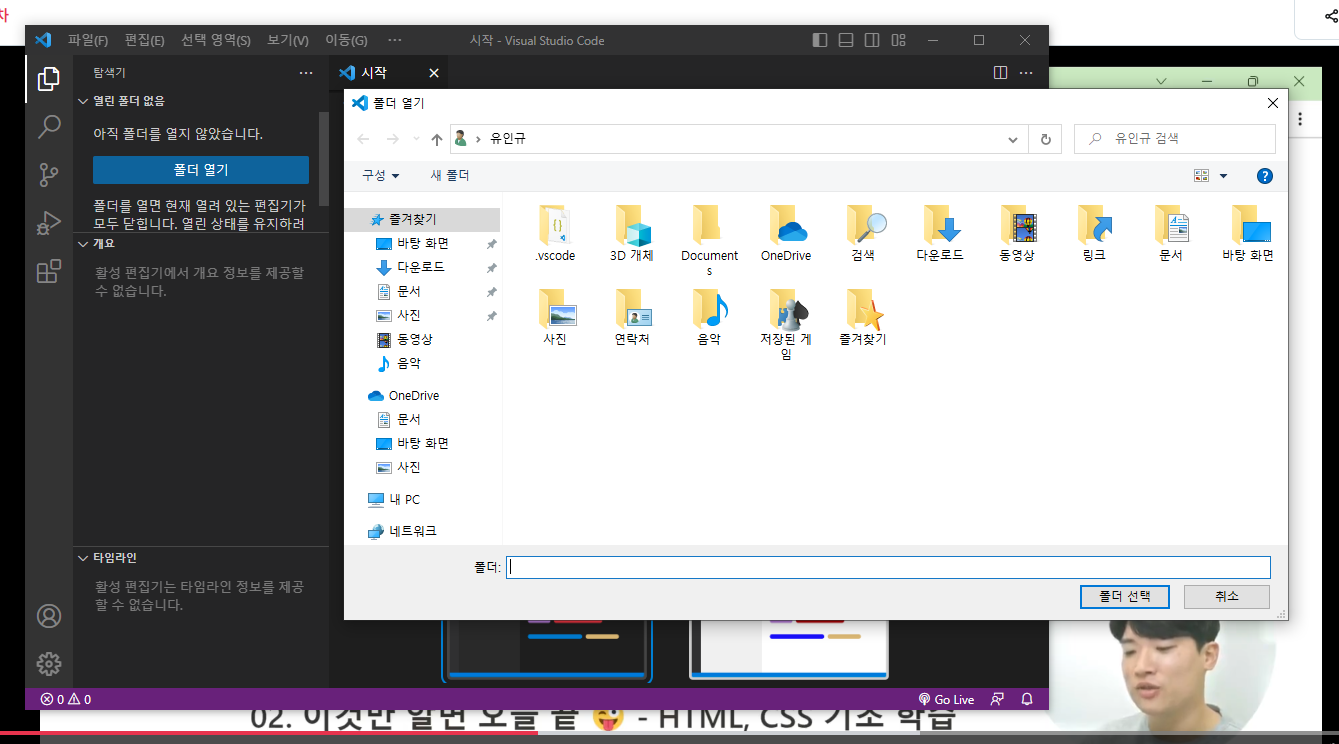Select the .vscode folder

click(555, 233)
